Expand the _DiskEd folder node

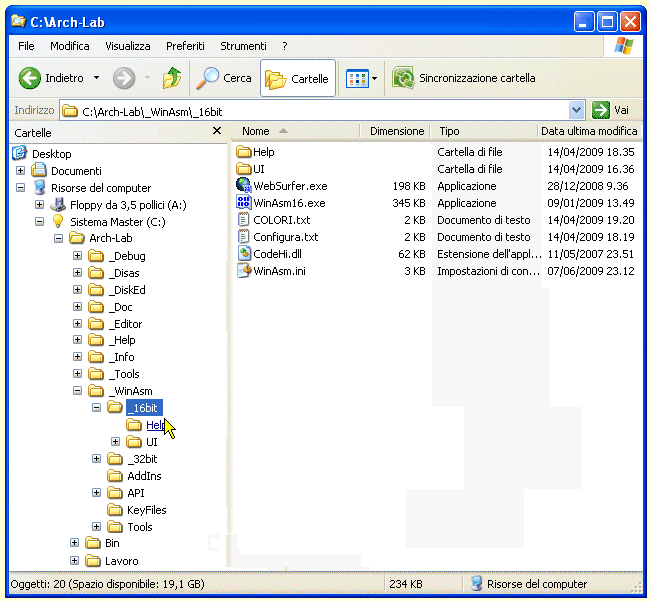coord(77,289)
